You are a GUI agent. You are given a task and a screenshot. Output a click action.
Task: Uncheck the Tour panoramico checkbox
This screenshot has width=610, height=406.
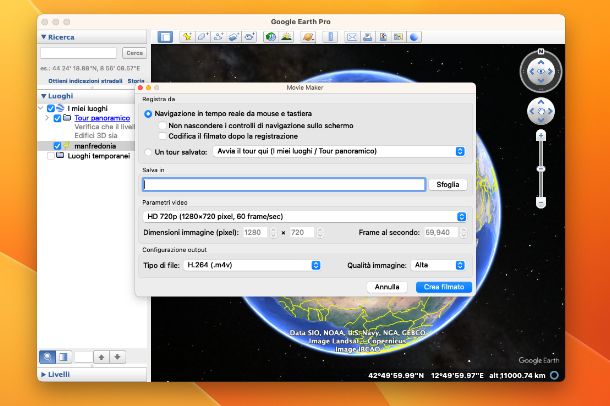point(57,118)
